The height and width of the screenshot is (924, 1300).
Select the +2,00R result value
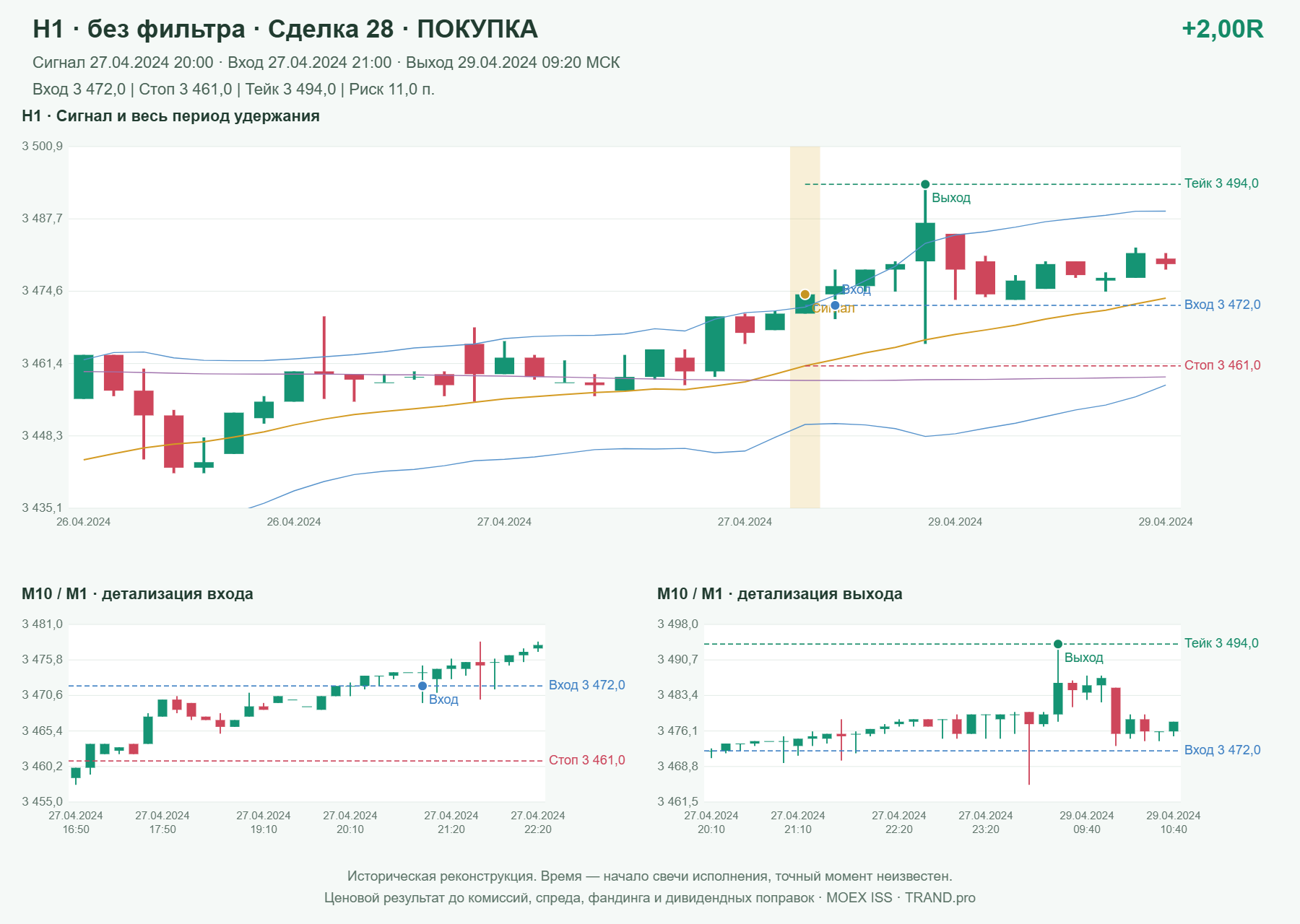[x=1222, y=29]
